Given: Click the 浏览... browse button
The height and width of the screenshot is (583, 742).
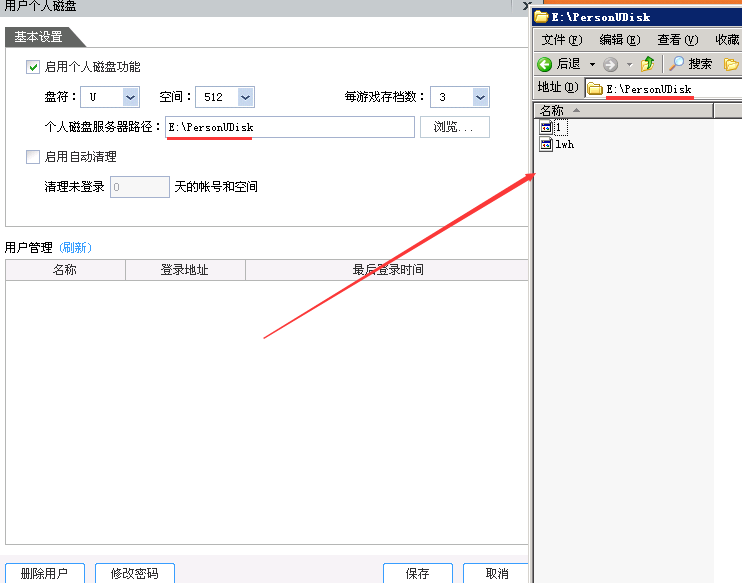Looking at the screenshot, I should tap(454, 127).
